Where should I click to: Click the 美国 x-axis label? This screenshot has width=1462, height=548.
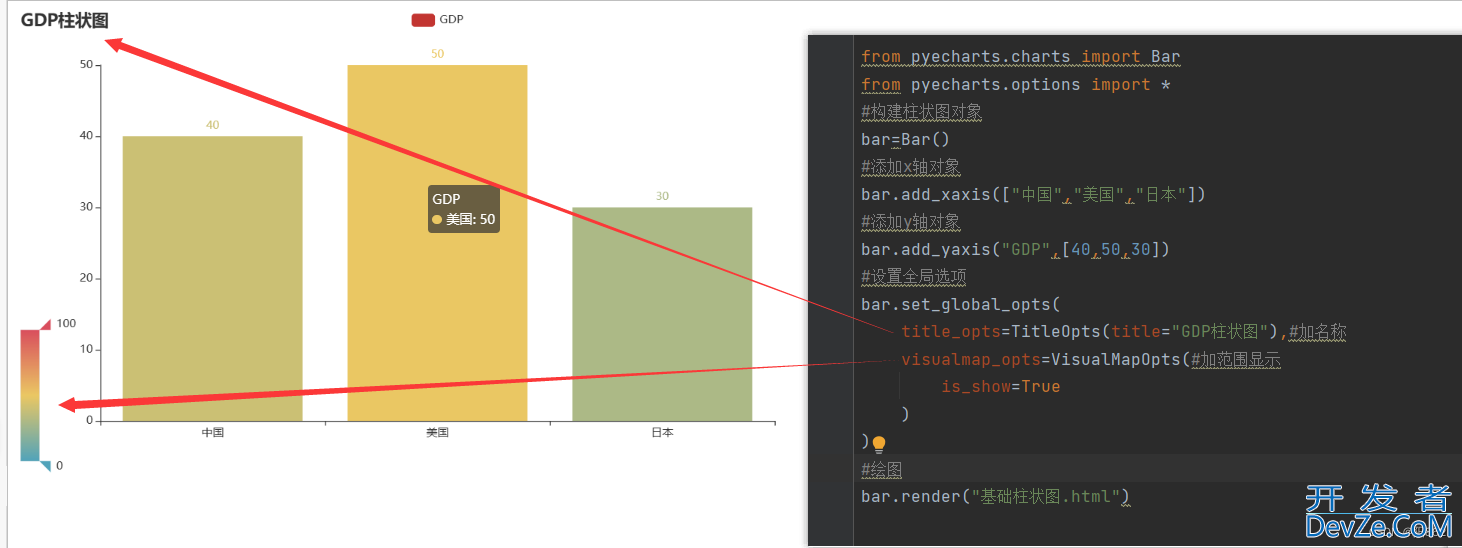[437, 433]
